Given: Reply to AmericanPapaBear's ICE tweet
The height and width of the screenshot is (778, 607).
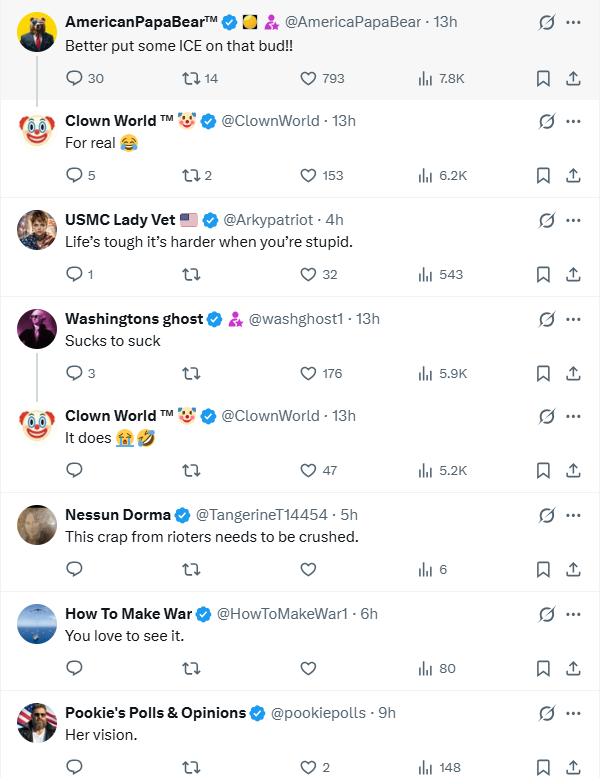Looking at the screenshot, I should pos(74,78).
